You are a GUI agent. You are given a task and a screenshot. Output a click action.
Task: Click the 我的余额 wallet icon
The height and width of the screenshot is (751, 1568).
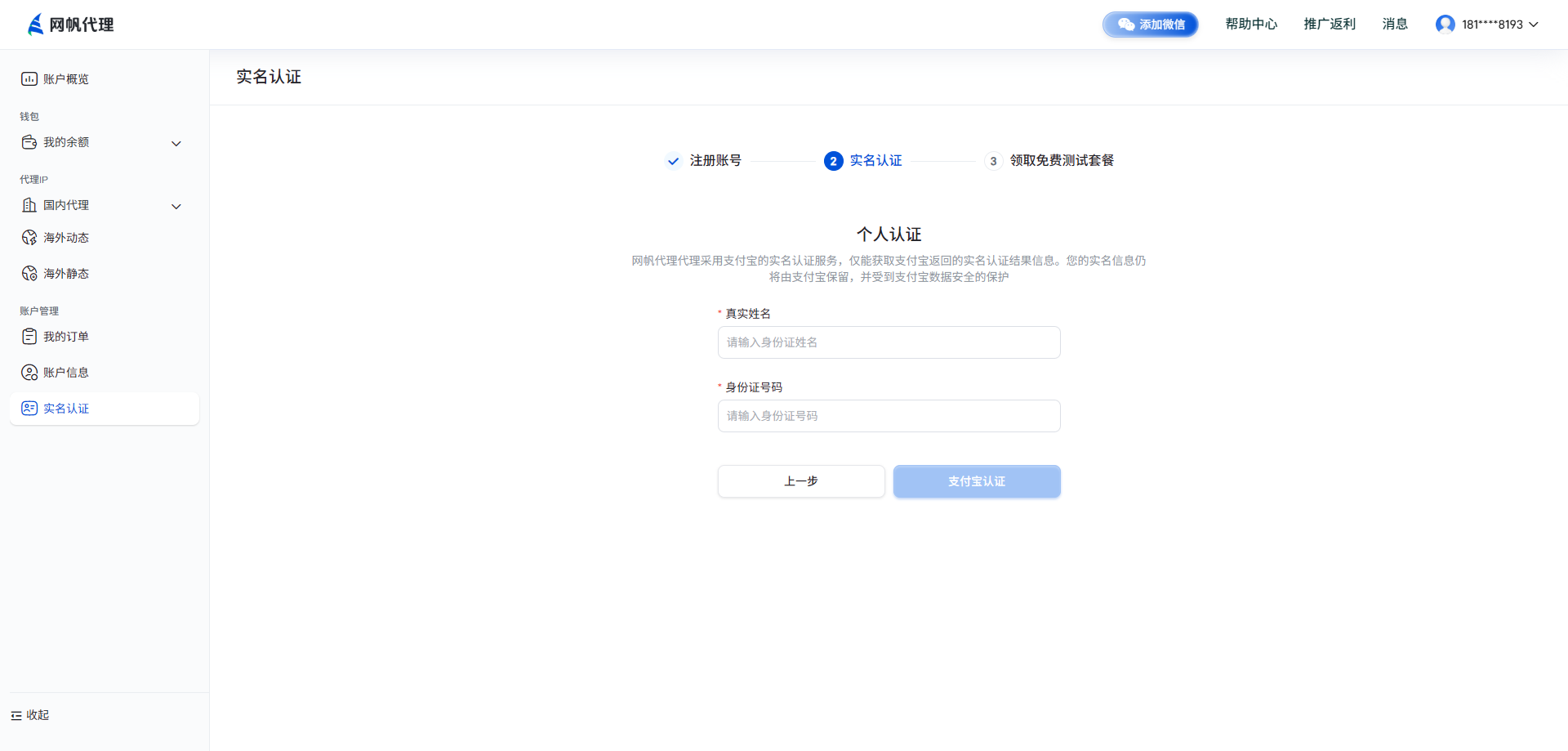coord(29,142)
